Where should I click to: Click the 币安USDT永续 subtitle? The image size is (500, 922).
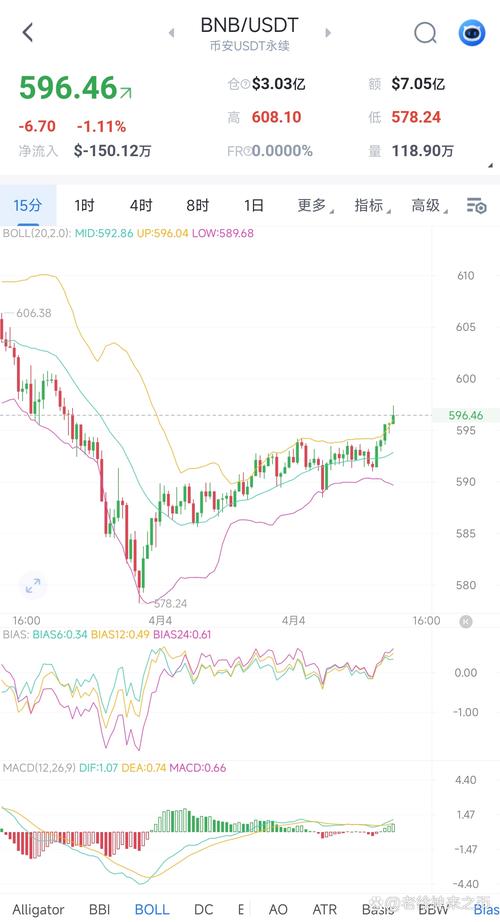(x=249, y=46)
